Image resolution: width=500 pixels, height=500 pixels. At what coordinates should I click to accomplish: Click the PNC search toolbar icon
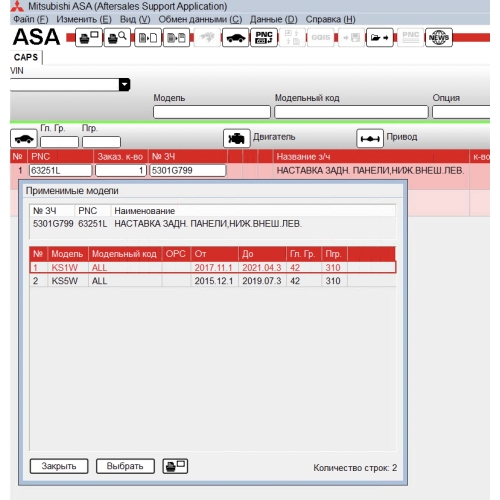(x=264, y=38)
